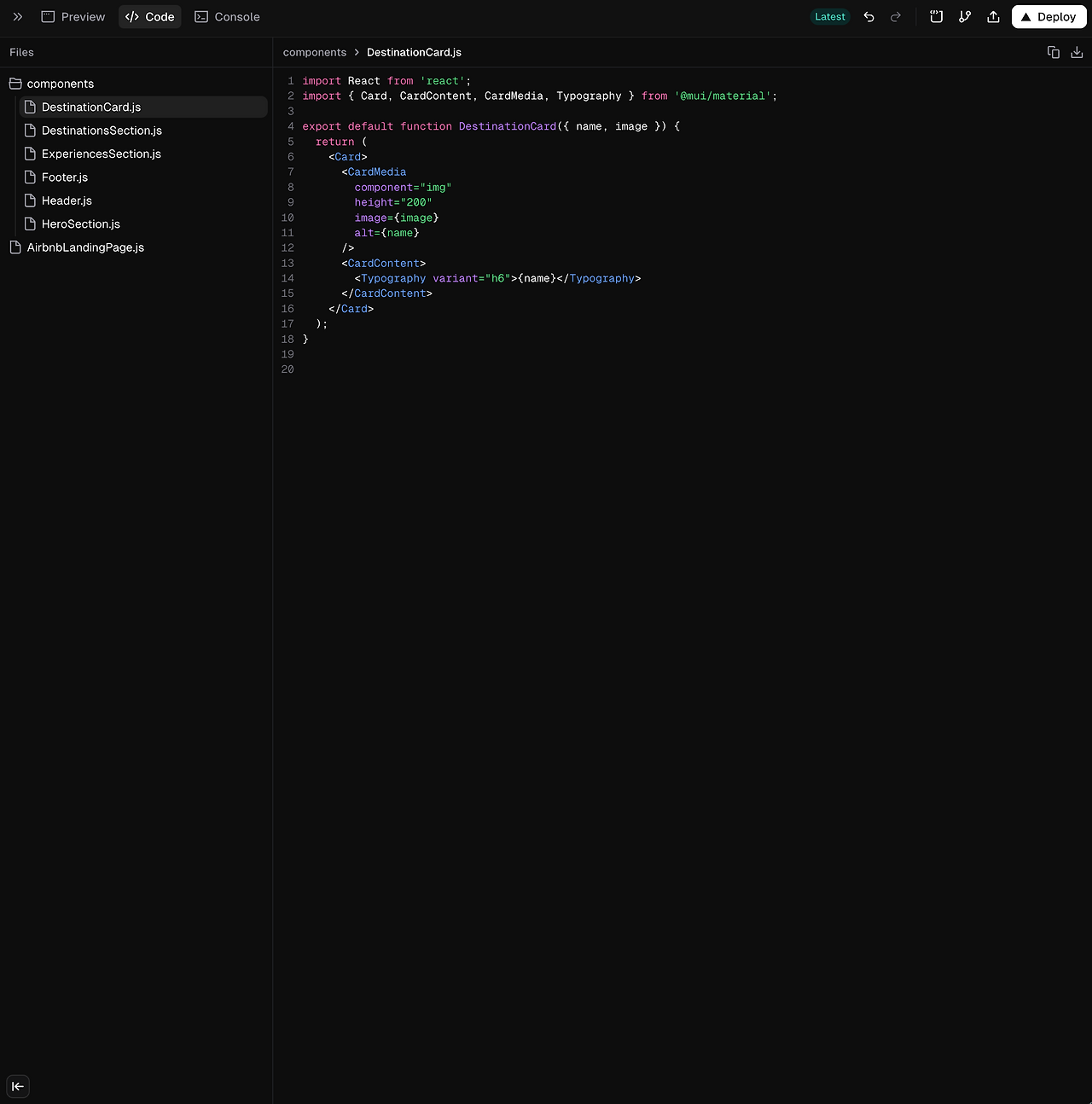This screenshot has height=1104, width=1092.
Task: Open AirbnbLandingPage.js from the sidebar
Action: click(x=85, y=247)
